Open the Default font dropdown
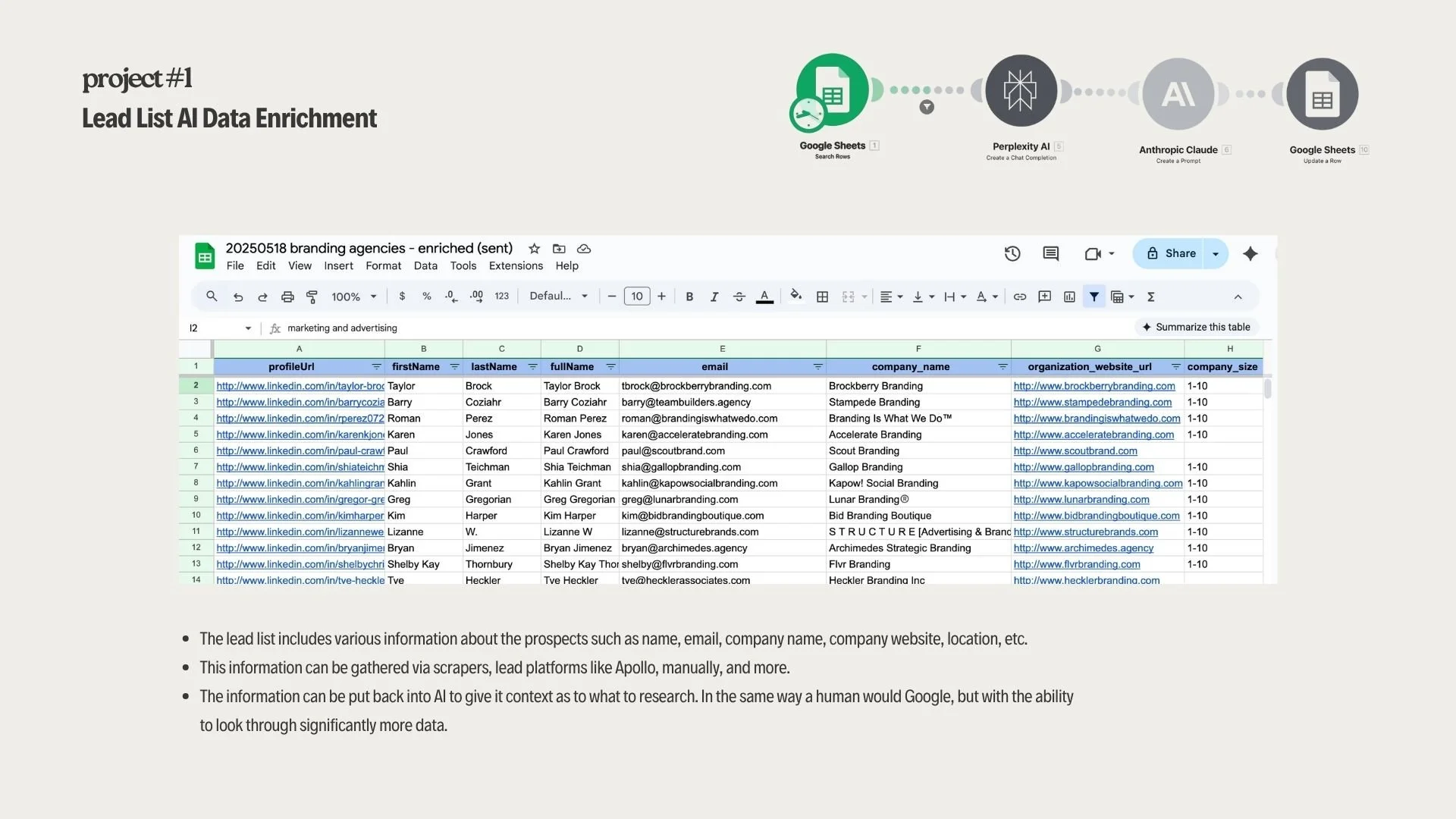 (558, 296)
